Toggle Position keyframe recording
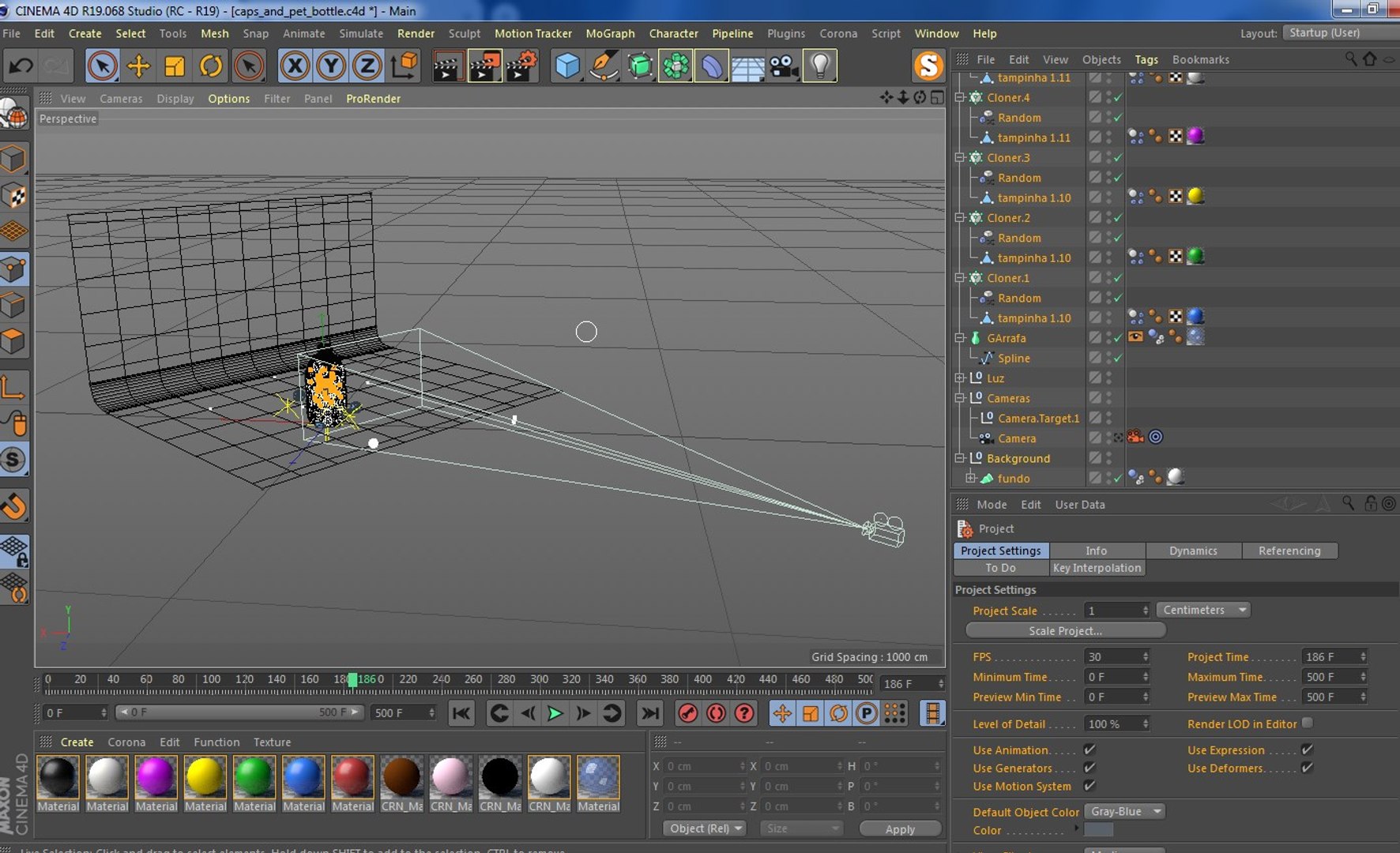1400x853 pixels. click(782, 713)
